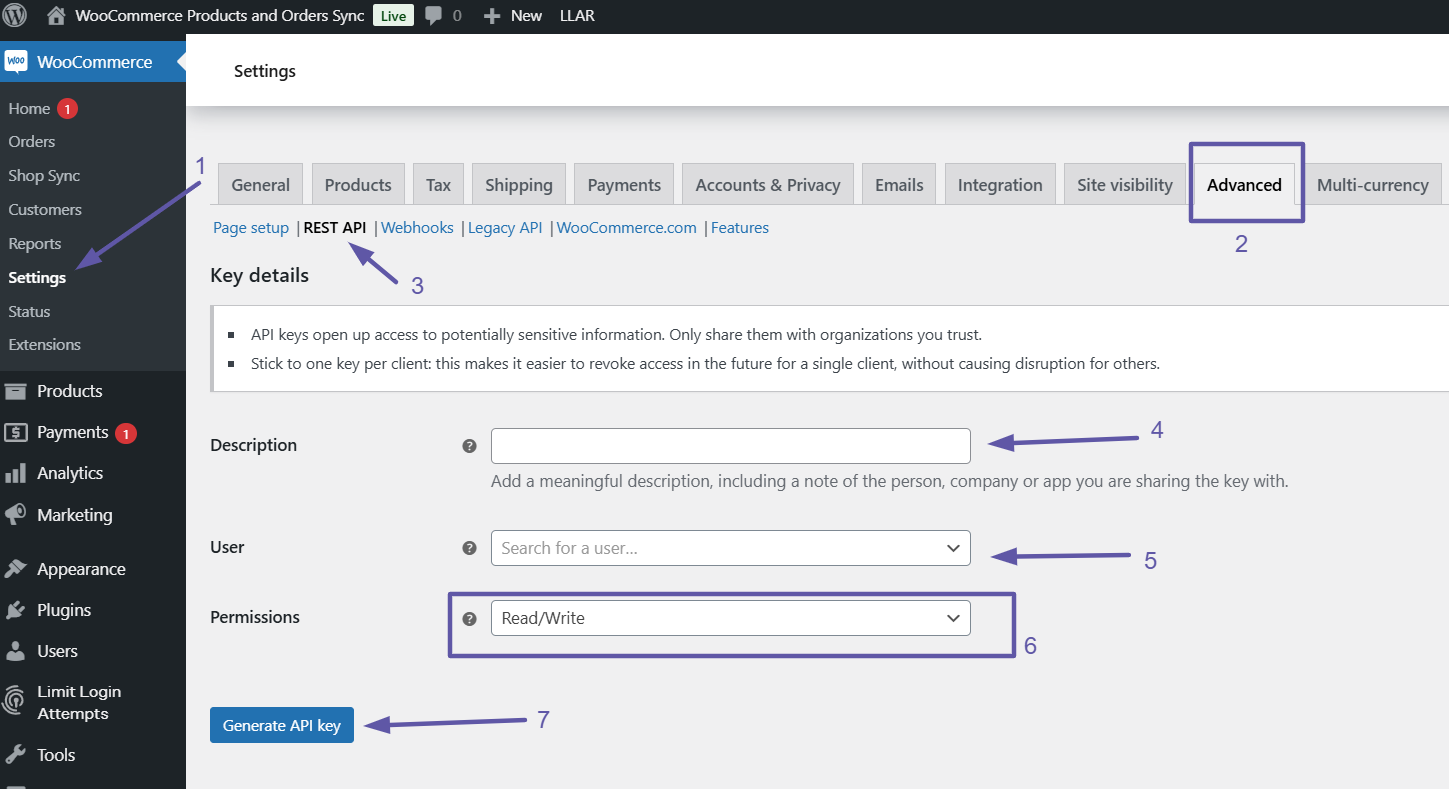Select the Plugins icon in the sidebar
1449x789 pixels.
[17, 609]
